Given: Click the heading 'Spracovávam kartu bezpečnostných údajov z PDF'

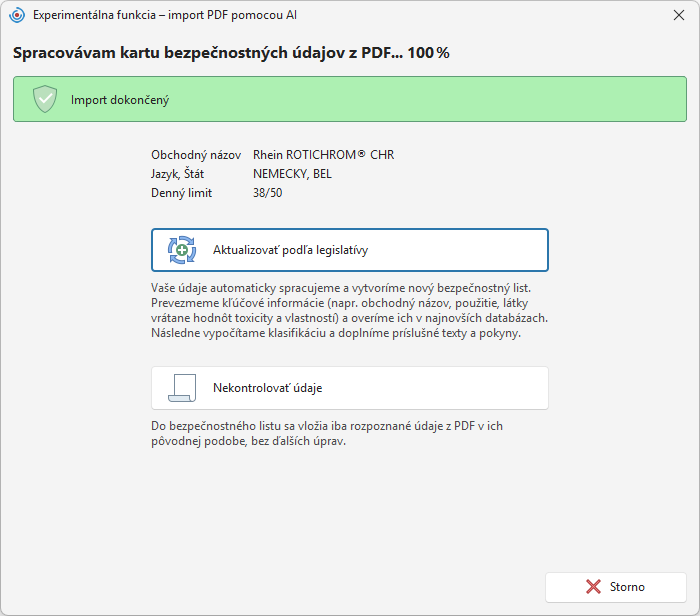Looking at the screenshot, I should click(208, 53).
